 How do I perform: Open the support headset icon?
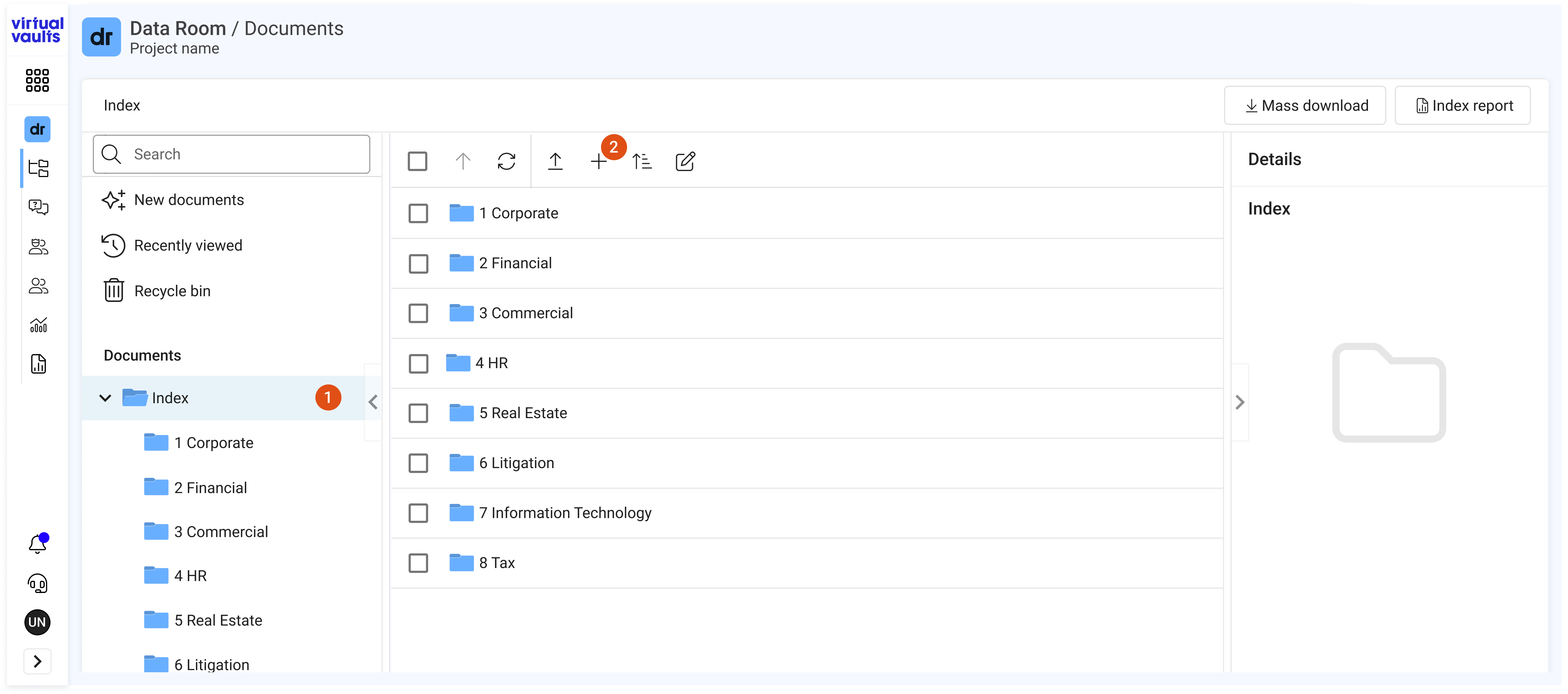[x=38, y=583]
